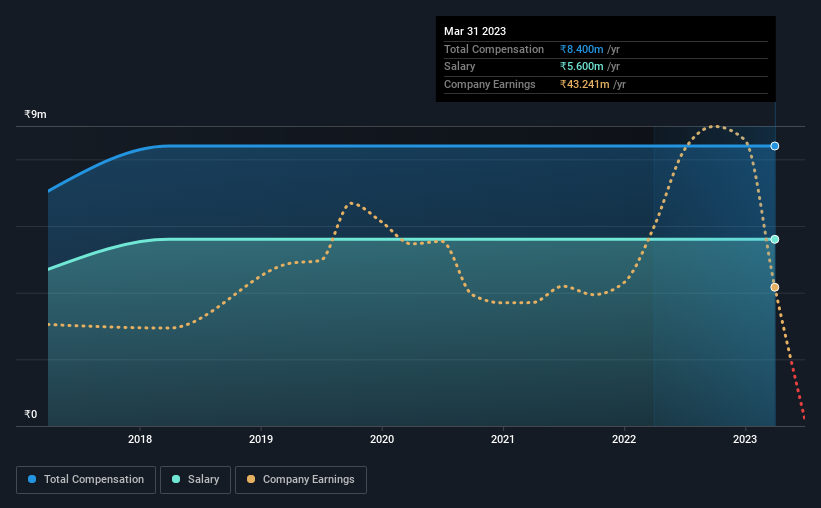
Task: Click the 2019 x-axis label
Action: point(261,439)
